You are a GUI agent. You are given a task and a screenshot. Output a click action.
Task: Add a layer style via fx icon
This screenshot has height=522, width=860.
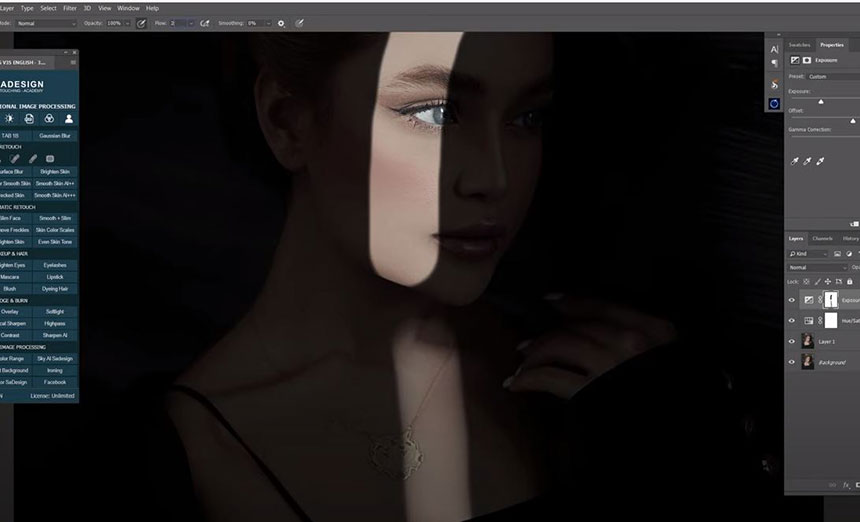tap(846, 485)
